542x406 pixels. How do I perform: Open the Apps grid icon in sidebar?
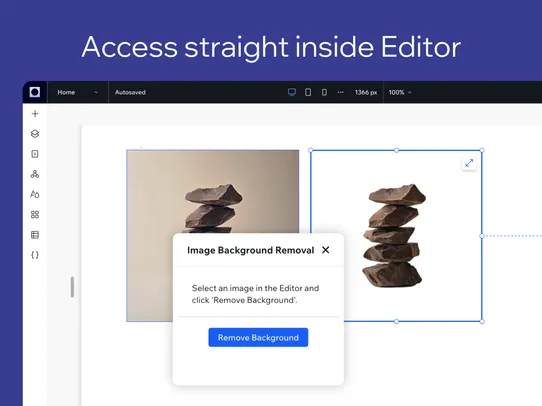tap(35, 215)
